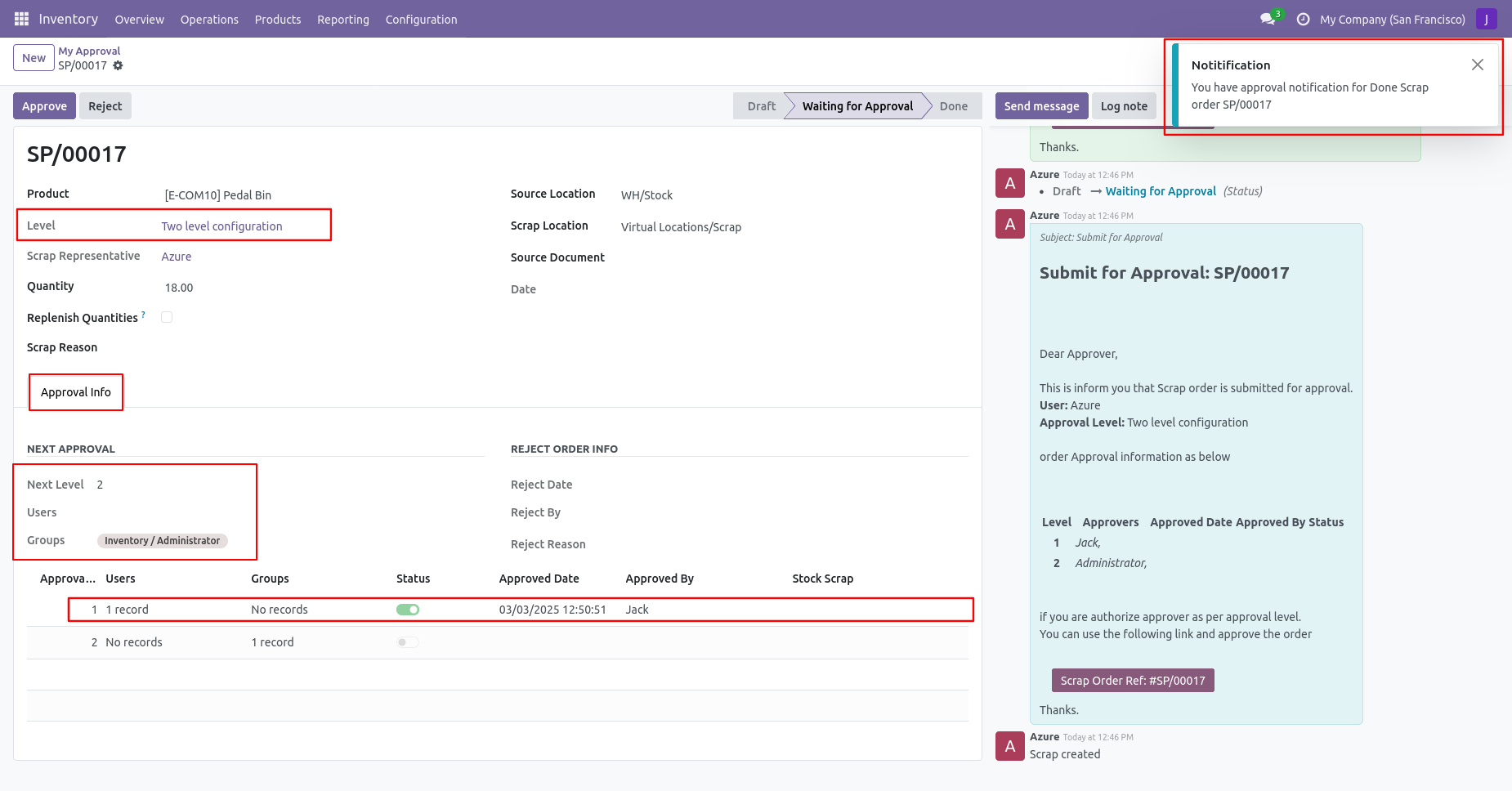The height and width of the screenshot is (791, 1512).
Task: Open the activities clock icon
Action: coord(1303,19)
